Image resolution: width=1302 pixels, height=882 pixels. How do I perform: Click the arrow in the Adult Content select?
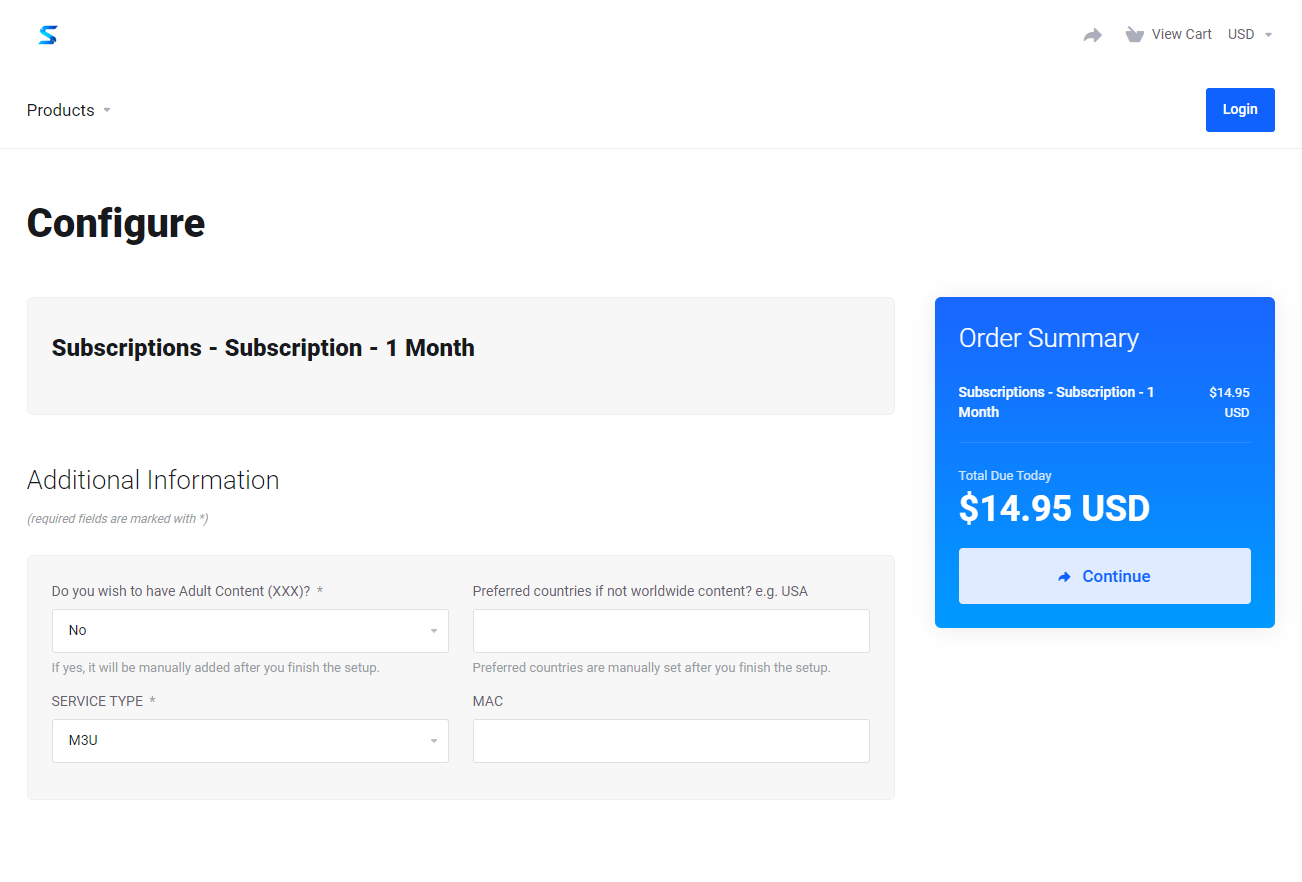pyautogui.click(x=434, y=631)
